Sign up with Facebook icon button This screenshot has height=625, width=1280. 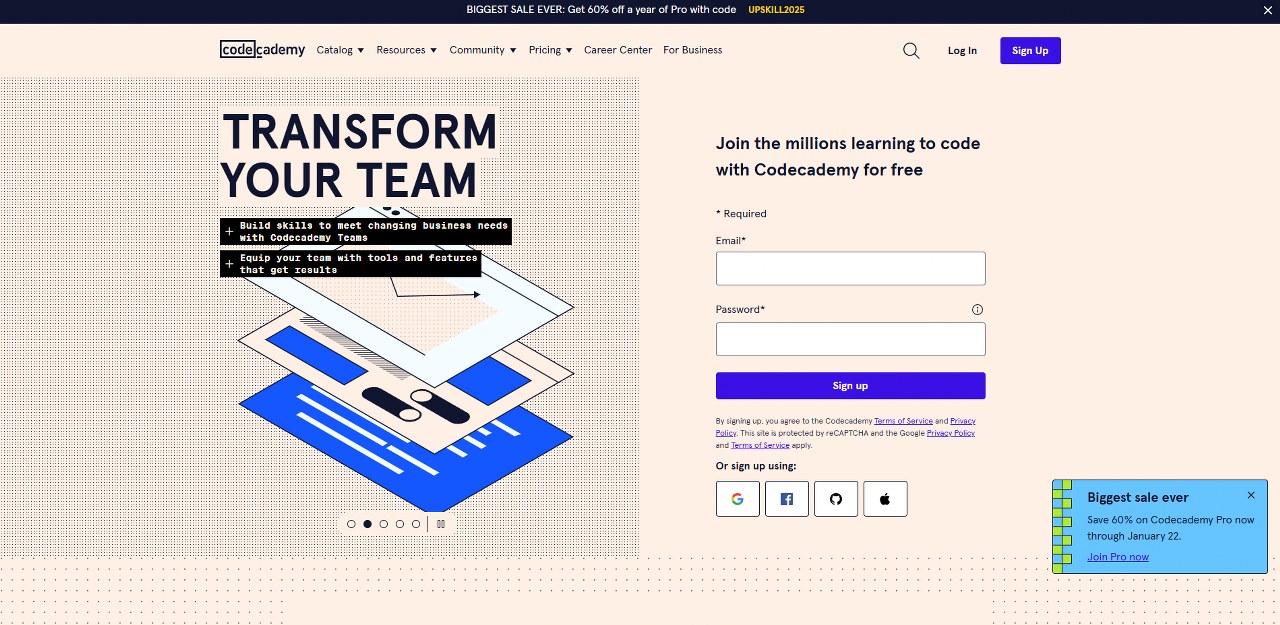coord(787,499)
